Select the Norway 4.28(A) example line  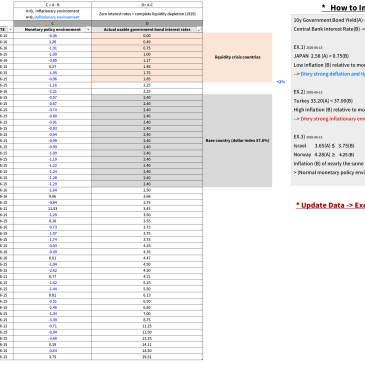click(324, 155)
